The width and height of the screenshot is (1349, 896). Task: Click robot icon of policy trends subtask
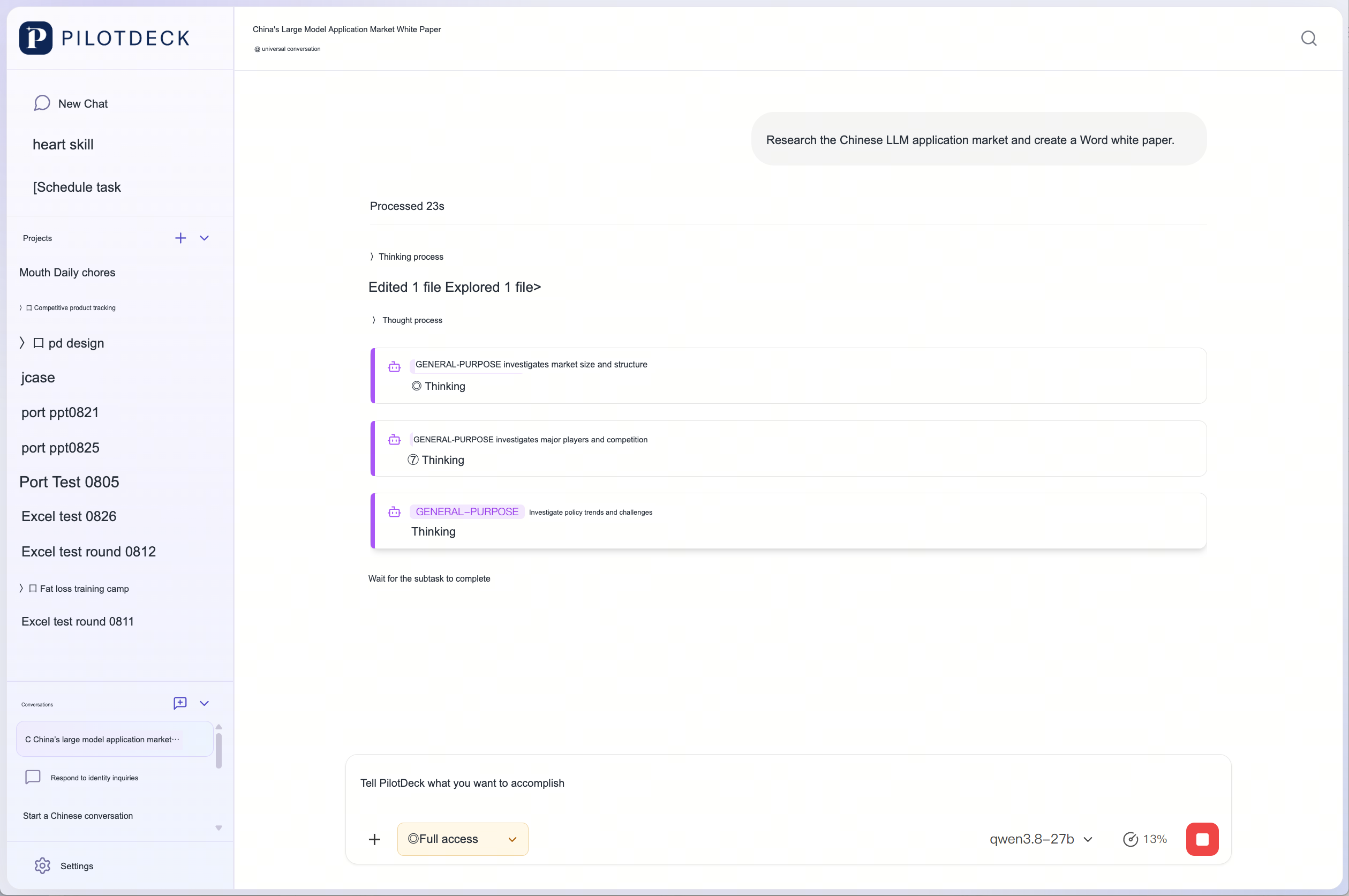coord(394,512)
